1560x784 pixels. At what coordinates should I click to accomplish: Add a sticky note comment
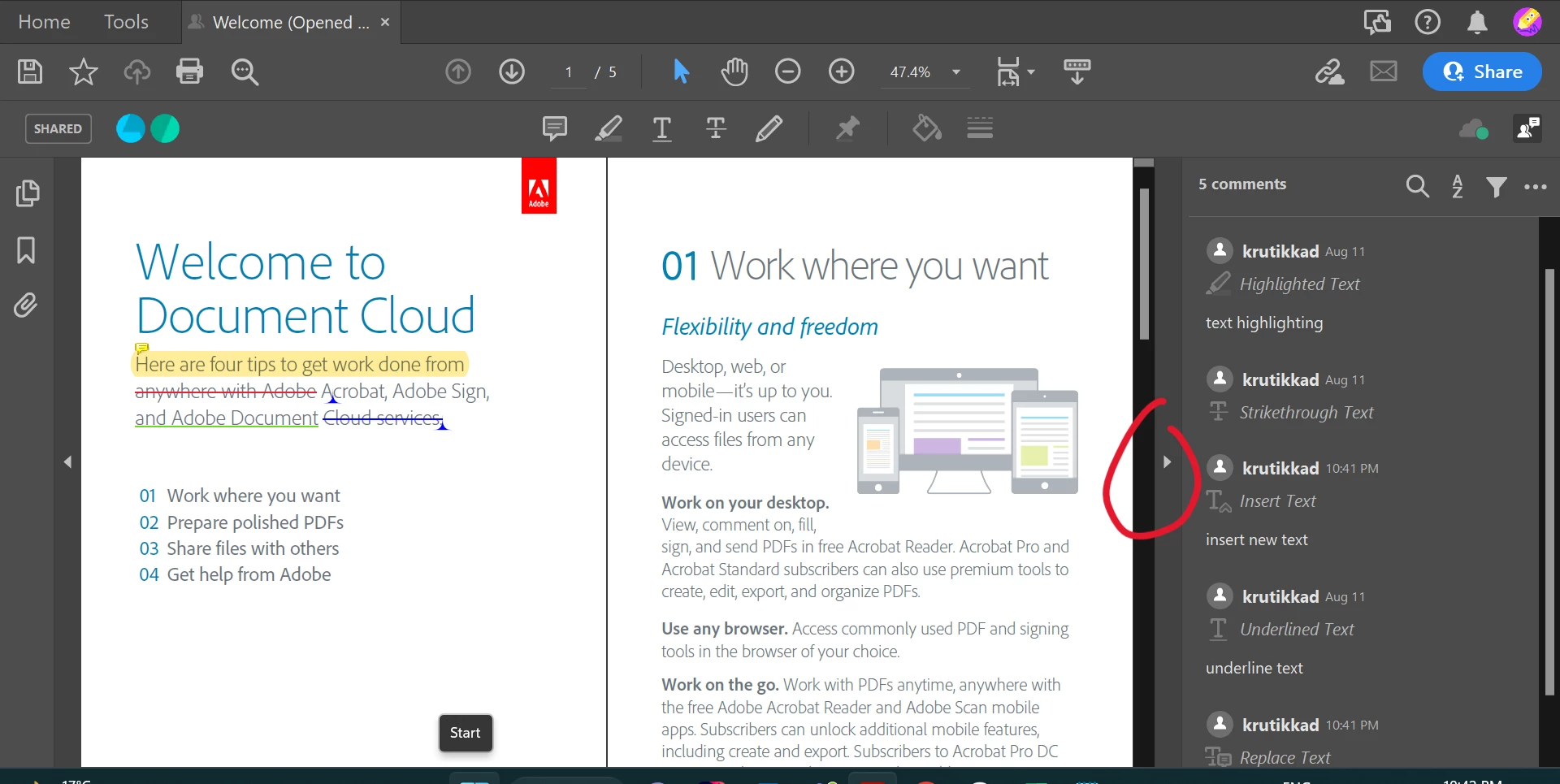(x=555, y=128)
